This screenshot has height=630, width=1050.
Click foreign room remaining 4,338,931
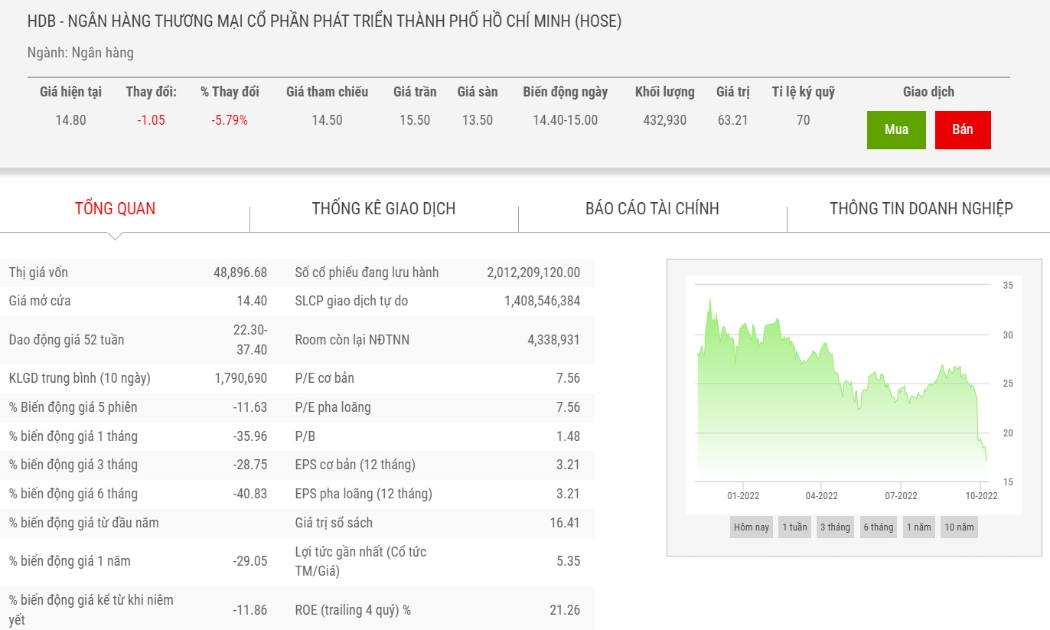click(553, 340)
